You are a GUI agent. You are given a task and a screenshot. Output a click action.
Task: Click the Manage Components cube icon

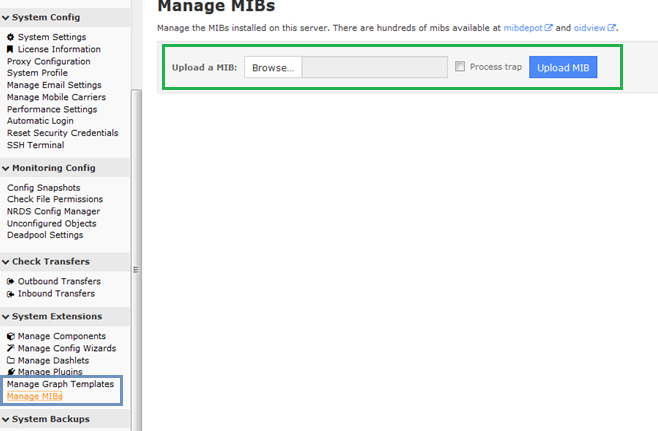[x=11, y=336]
